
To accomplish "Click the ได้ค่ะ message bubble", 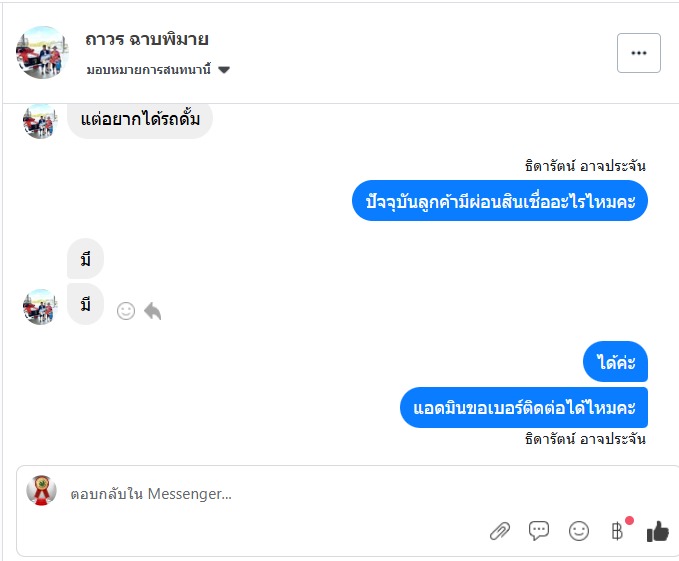I will [615, 361].
